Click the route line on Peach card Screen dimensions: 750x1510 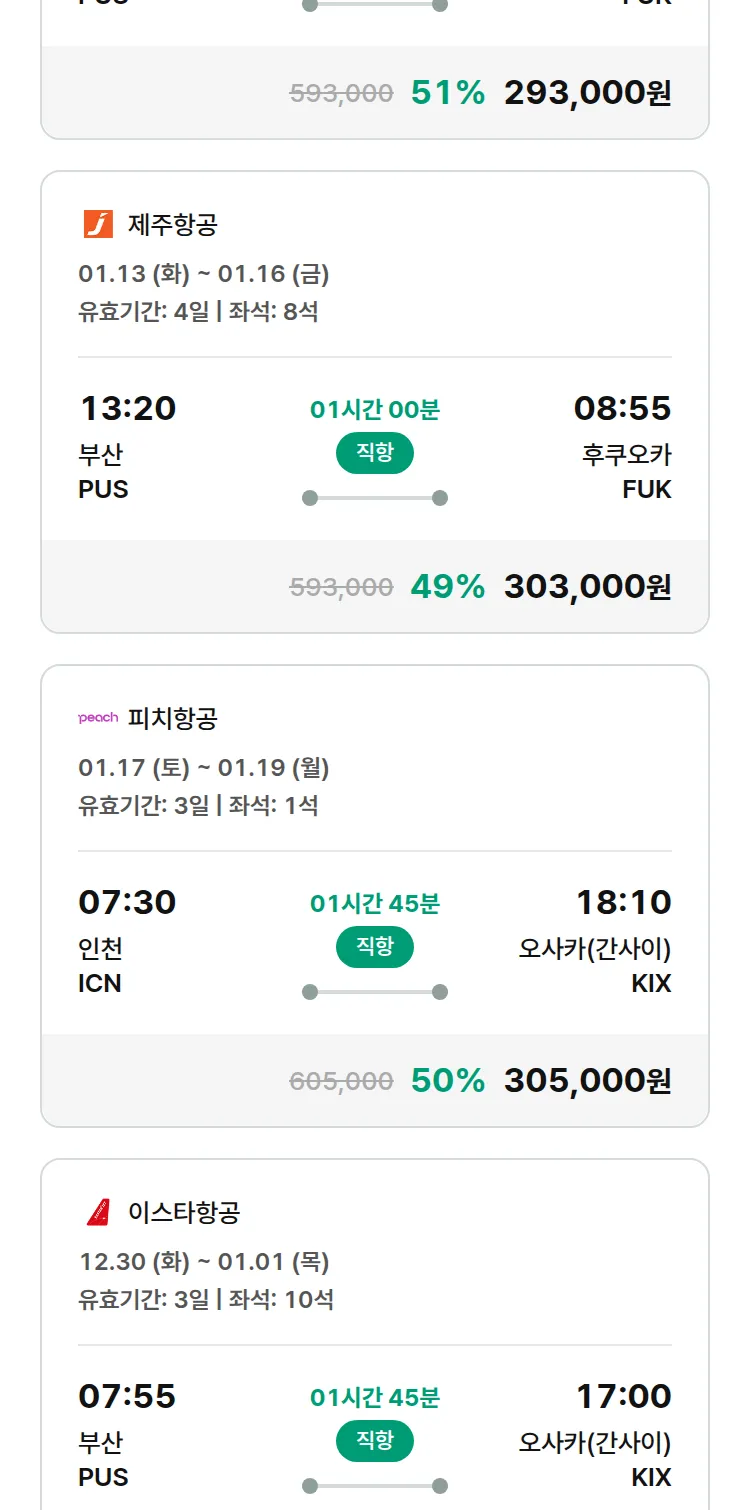tap(375, 992)
